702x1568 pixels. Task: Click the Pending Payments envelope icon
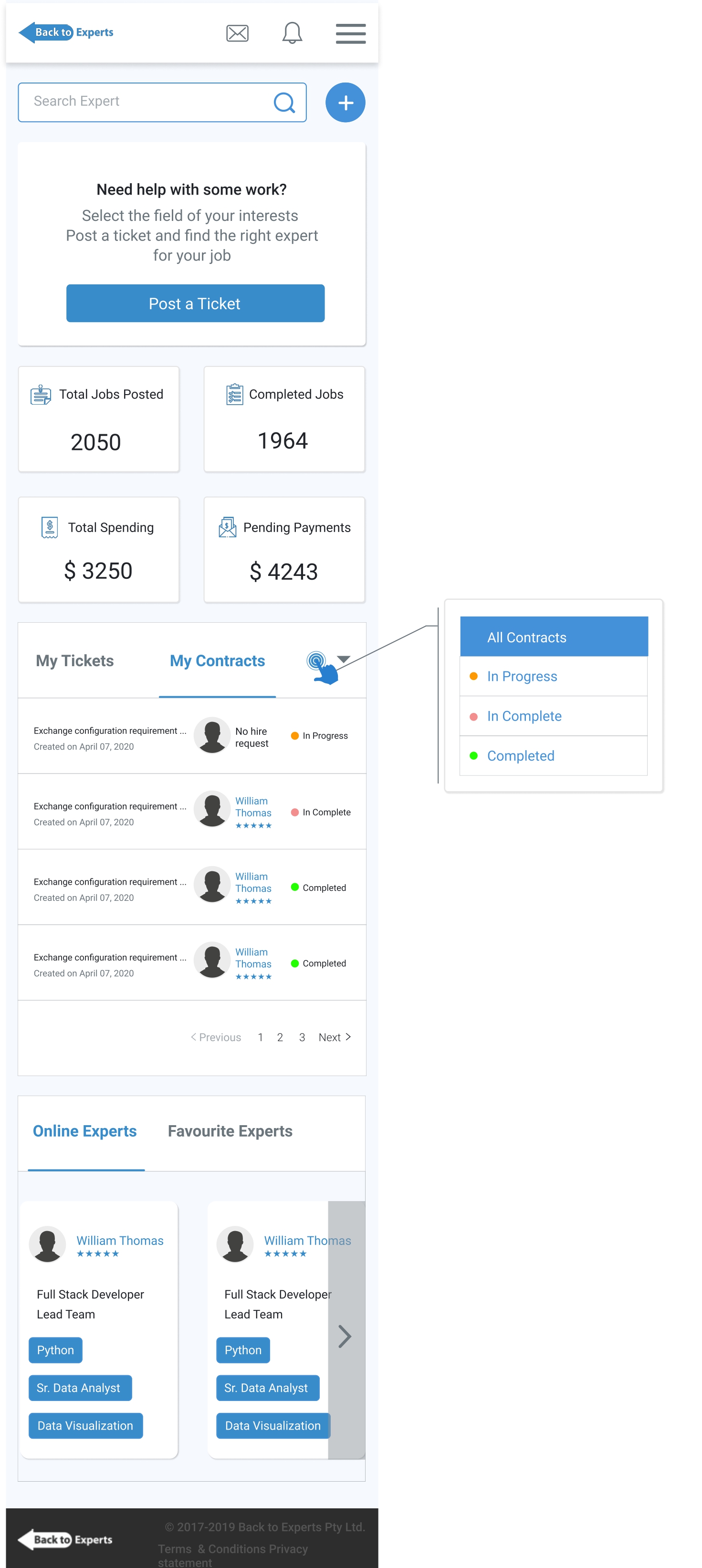click(x=227, y=527)
